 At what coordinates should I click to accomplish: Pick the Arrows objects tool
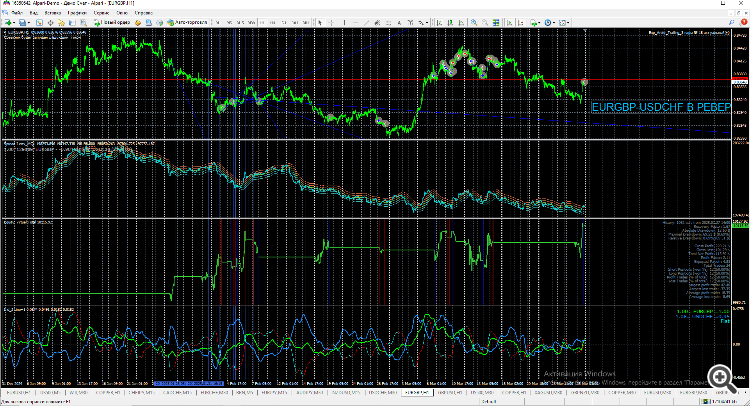421,22
